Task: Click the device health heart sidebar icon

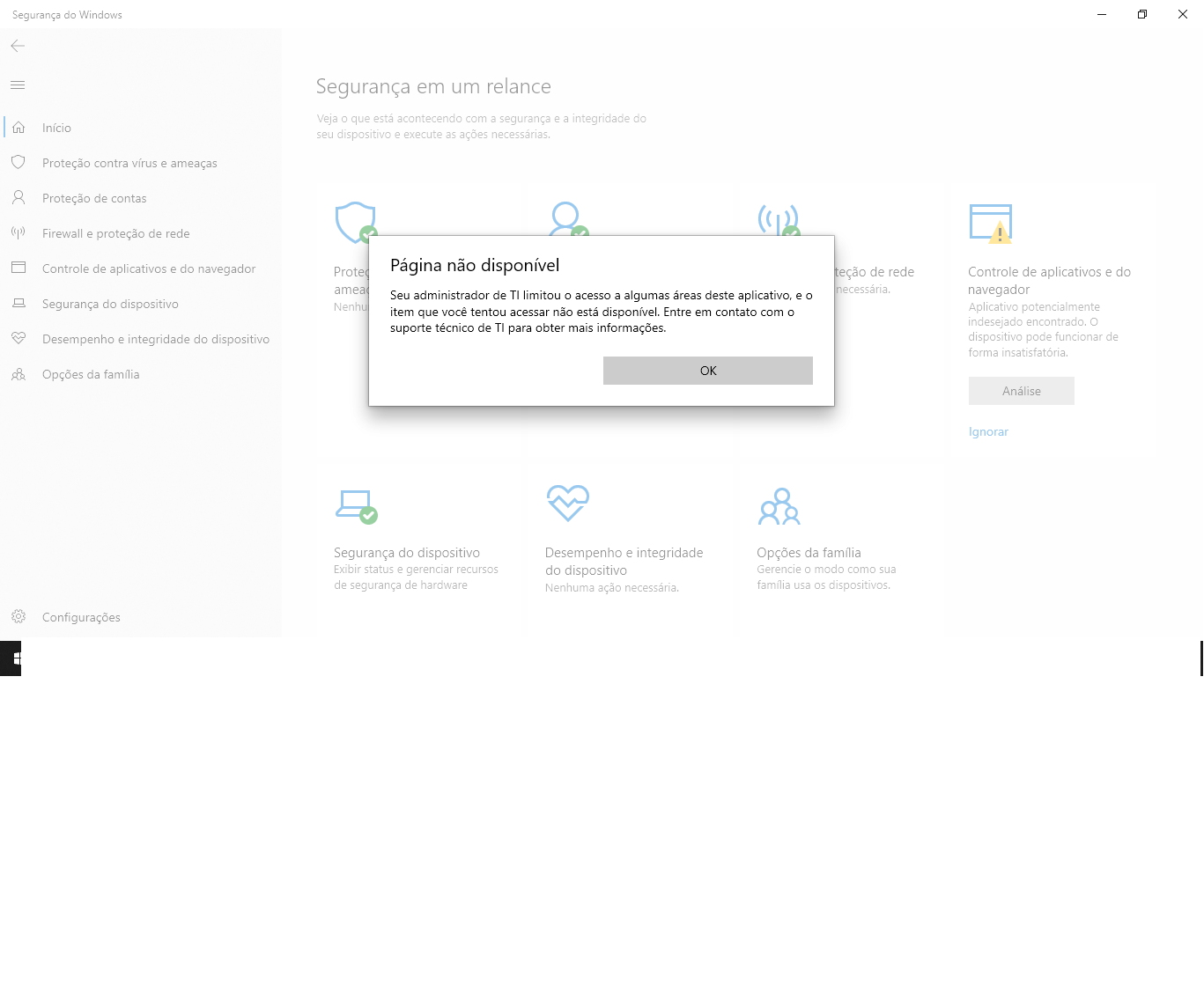Action: pyautogui.click(x=18, y=338)
